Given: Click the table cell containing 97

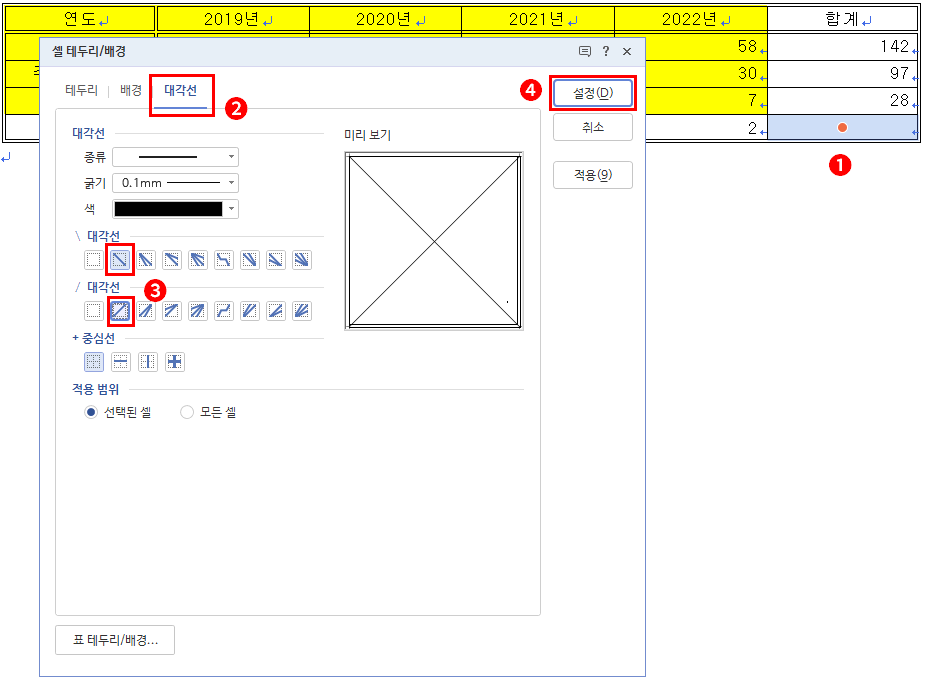Looking at the screenshot, I should point(843,74).
